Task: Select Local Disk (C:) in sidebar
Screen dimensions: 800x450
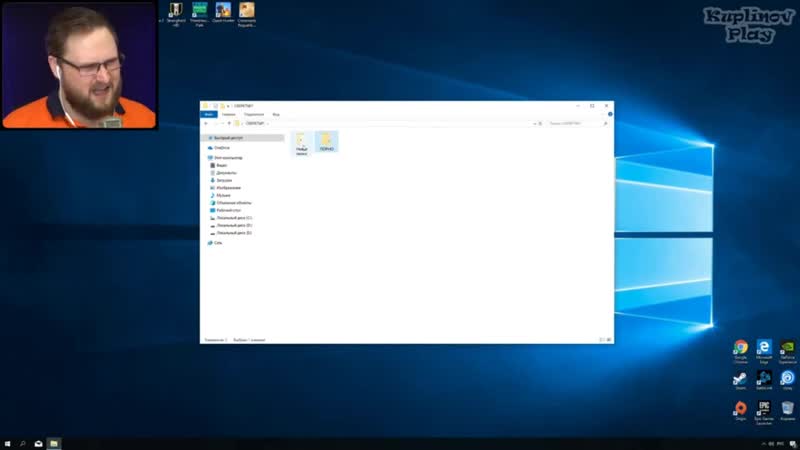Action: [x=231, y=218]
